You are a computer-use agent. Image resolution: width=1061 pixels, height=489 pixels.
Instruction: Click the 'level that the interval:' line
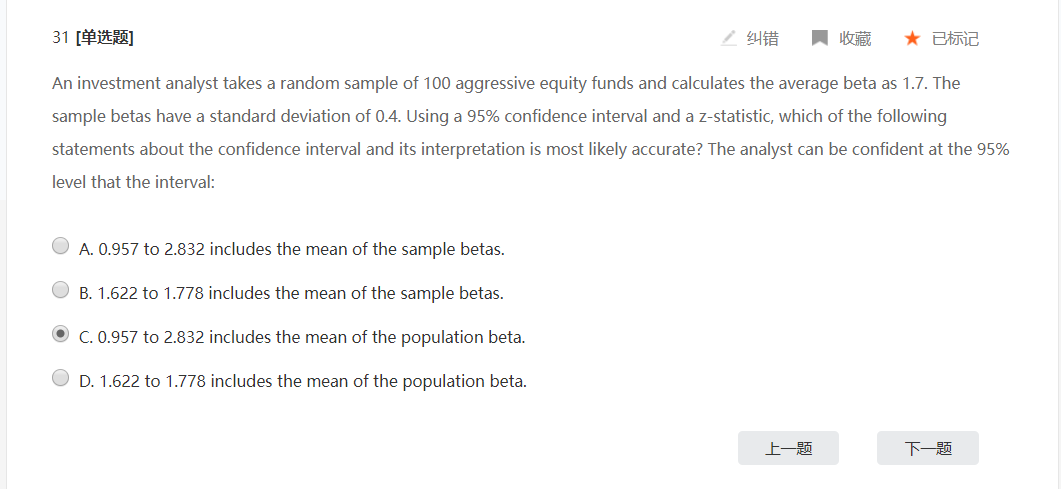tap(133, 184)
